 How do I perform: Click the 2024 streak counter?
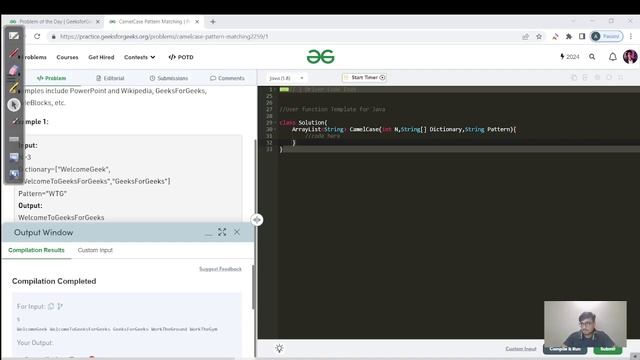pyautogui.click(x=570, y=57)
